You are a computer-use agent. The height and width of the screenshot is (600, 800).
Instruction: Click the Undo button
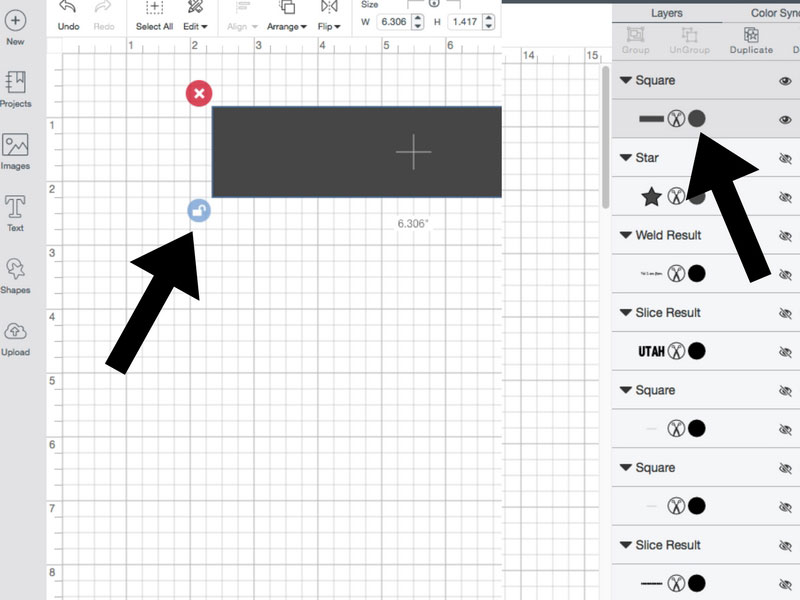(68, 16)
